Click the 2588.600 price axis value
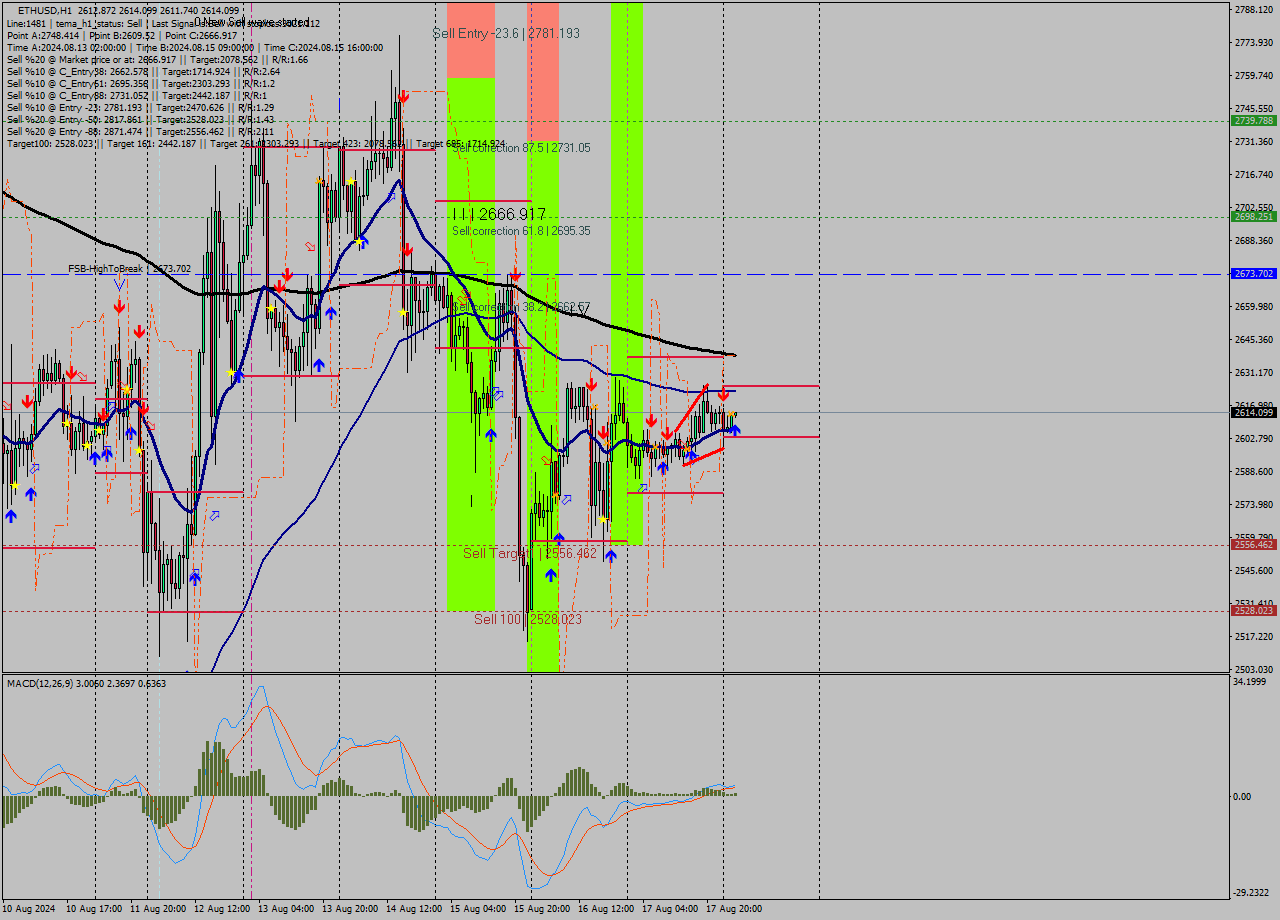The width and height of the screenshot is (1280, 920). [x=1254, y=471]
